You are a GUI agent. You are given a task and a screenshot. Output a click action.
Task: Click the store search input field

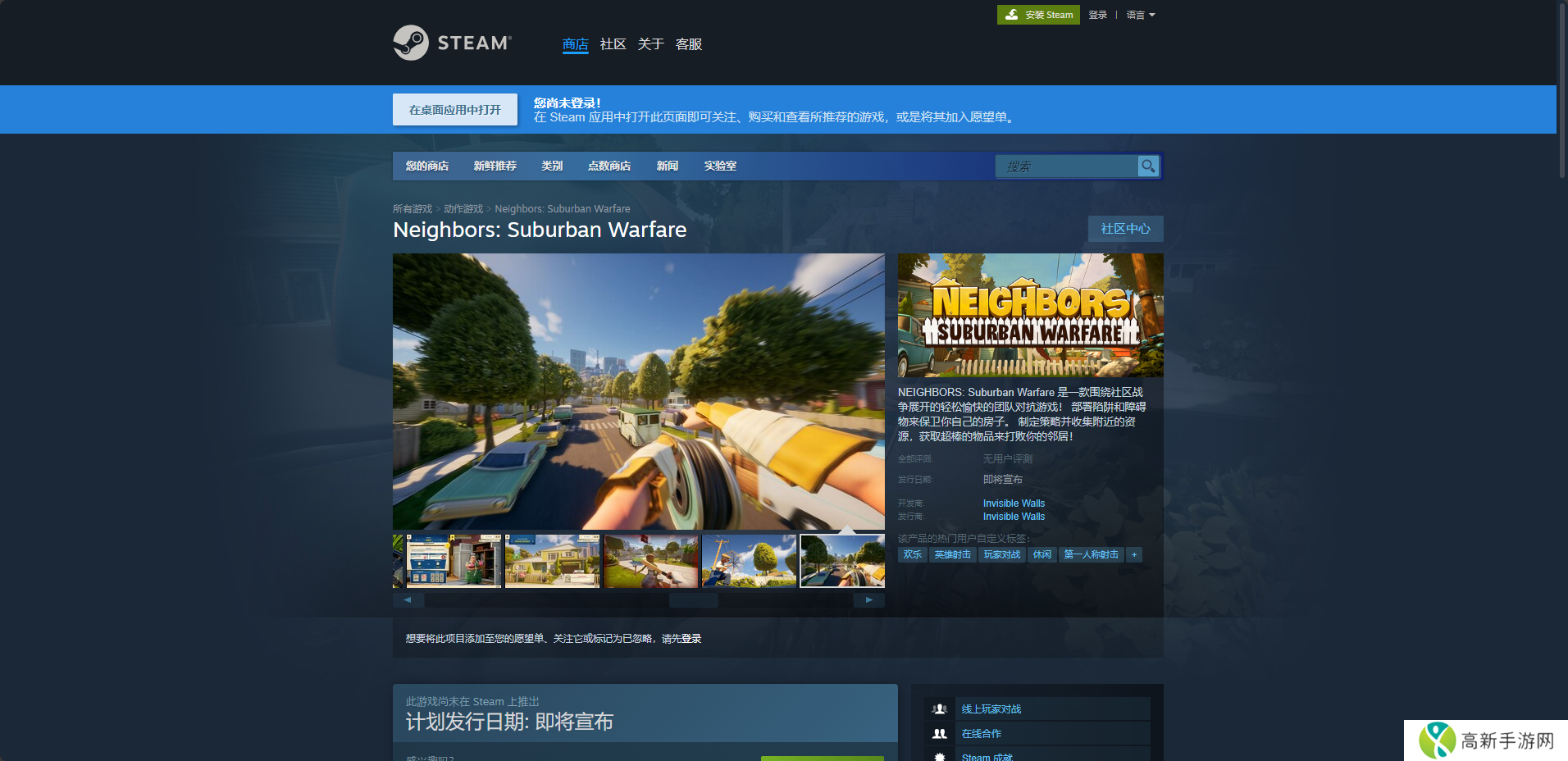pos(1066,166)
